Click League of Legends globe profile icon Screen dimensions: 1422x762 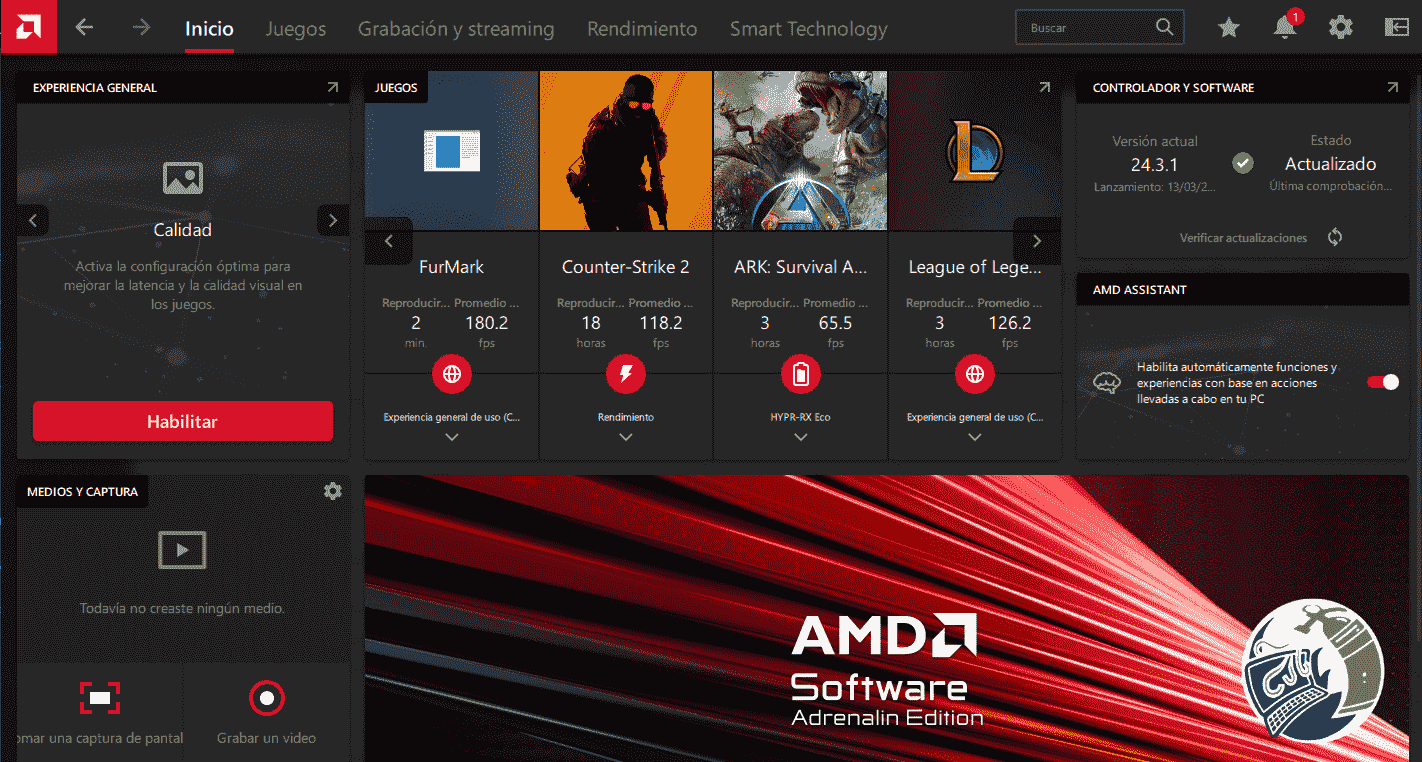pos(975,375)
